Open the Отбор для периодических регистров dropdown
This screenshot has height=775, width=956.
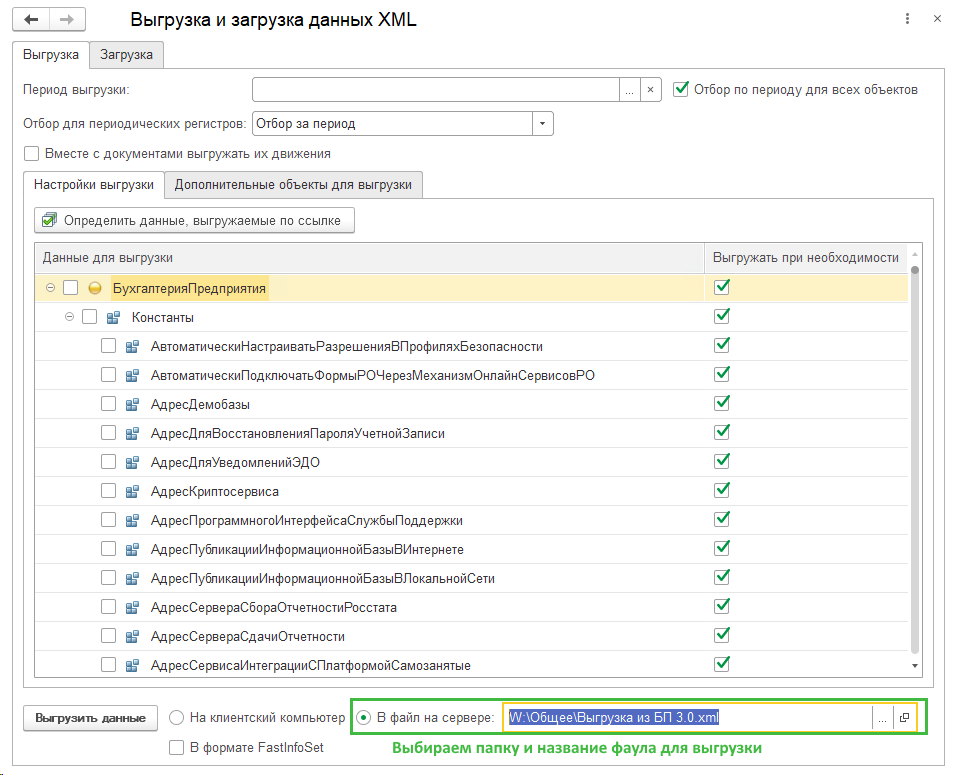point(543,124)
